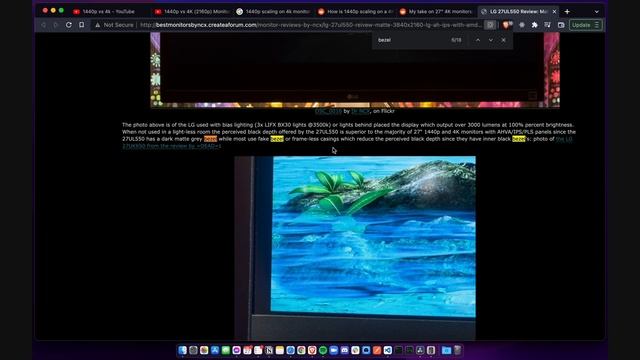Open Calendar from the Dock
Image resolution: width=640 pixels, height=360 pixels.
coord(247,350)
